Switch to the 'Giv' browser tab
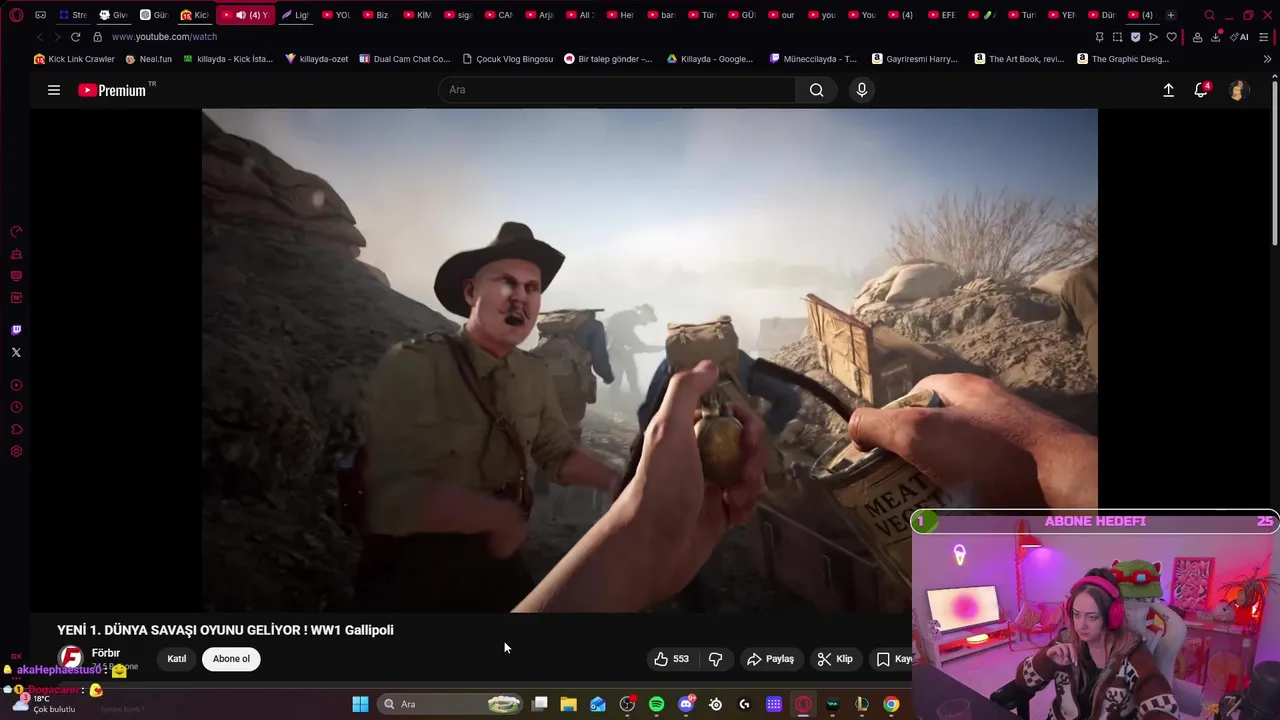1280x720 pixels. [x=113, y=15]
